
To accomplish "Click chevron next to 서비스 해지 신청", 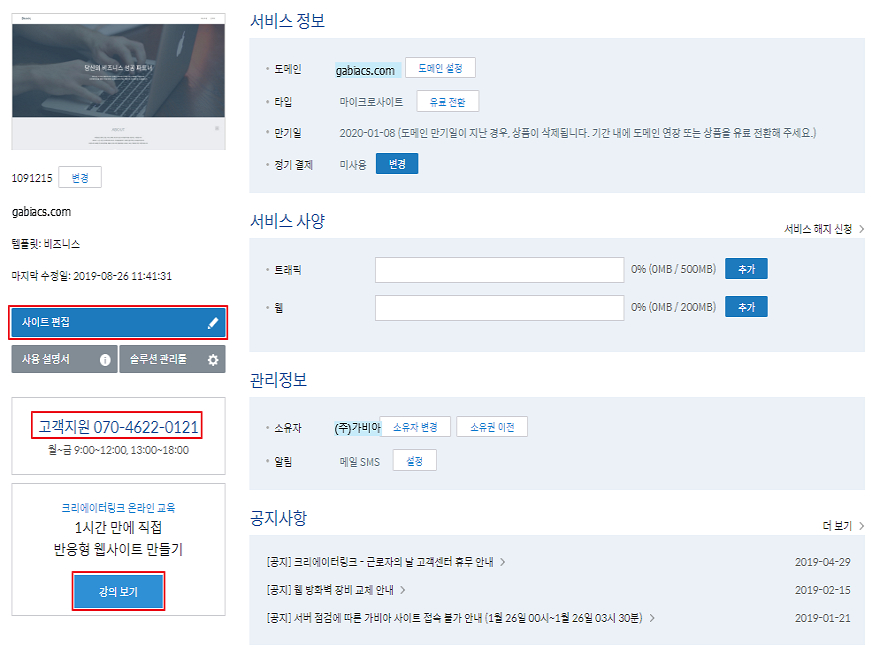I will (861, 229).
